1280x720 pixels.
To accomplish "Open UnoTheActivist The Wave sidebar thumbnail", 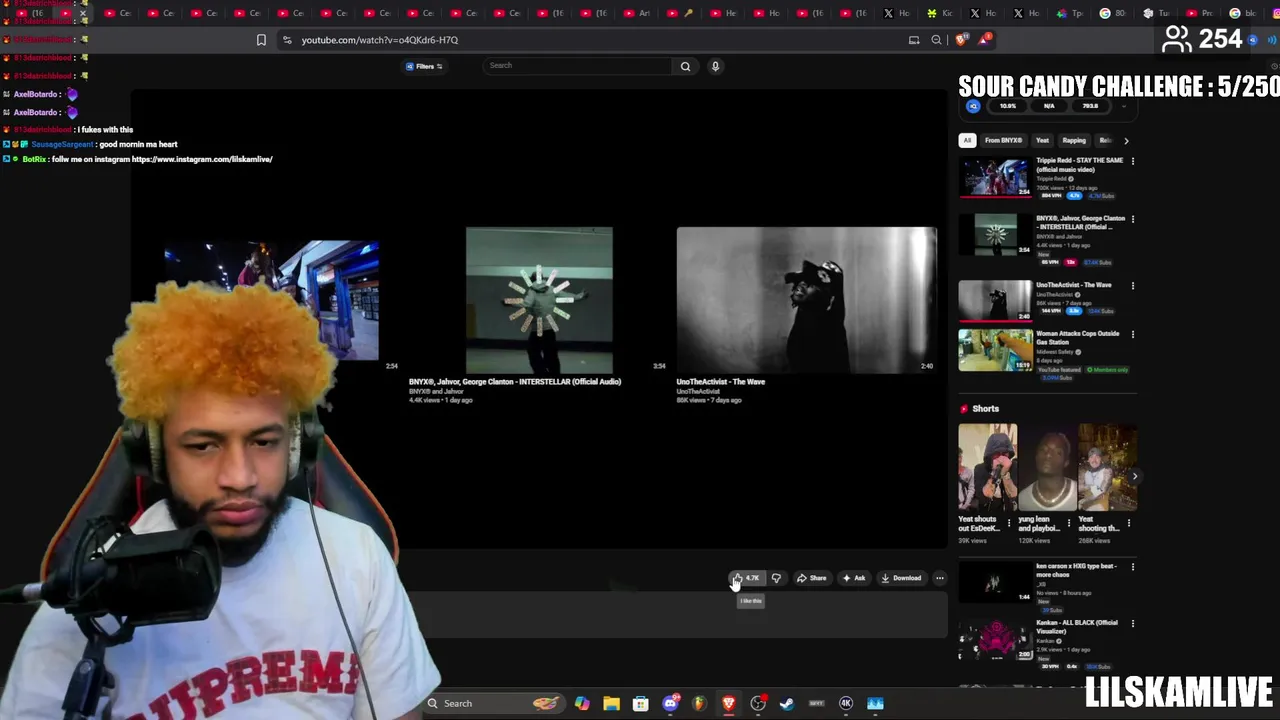I will (x=994, y=301).
